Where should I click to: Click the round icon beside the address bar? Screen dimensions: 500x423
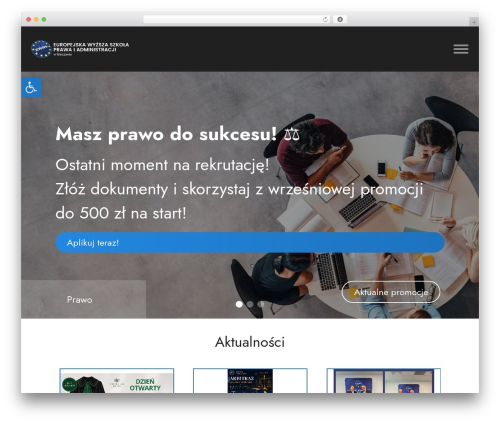coord(340,19)
